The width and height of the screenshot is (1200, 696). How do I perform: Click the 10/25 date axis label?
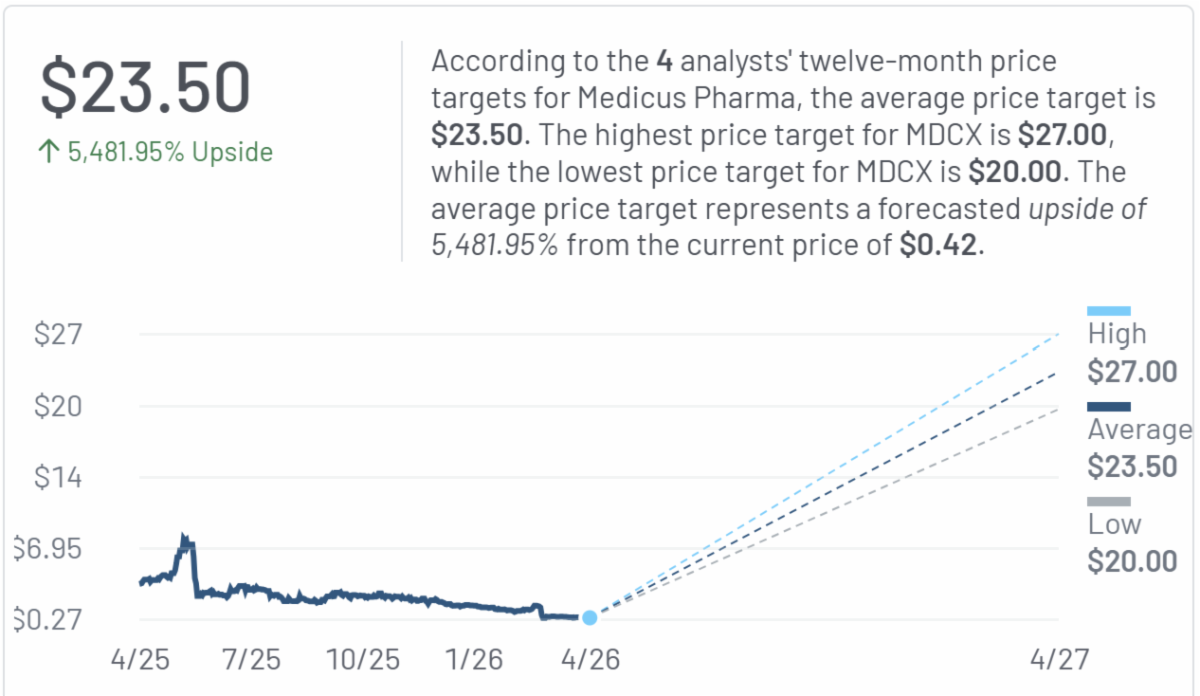365,660
